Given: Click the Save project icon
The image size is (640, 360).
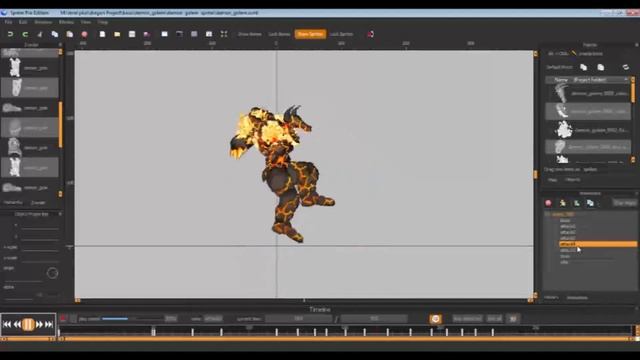Looking at the screenshot, I should tap(132, 34).
